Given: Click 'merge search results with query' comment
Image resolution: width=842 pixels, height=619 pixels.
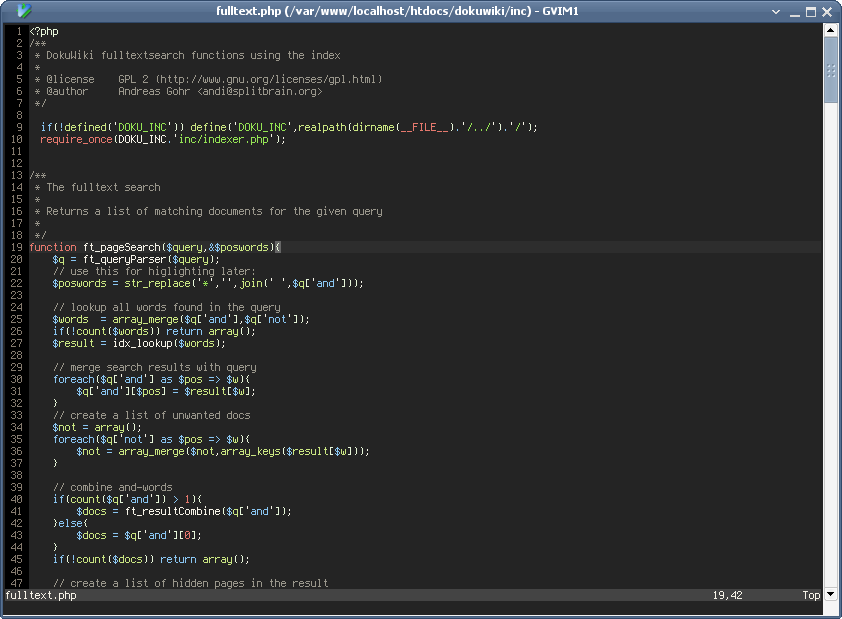Looking at the screenshot, I should pyautogui.click(x=155, y=367).
